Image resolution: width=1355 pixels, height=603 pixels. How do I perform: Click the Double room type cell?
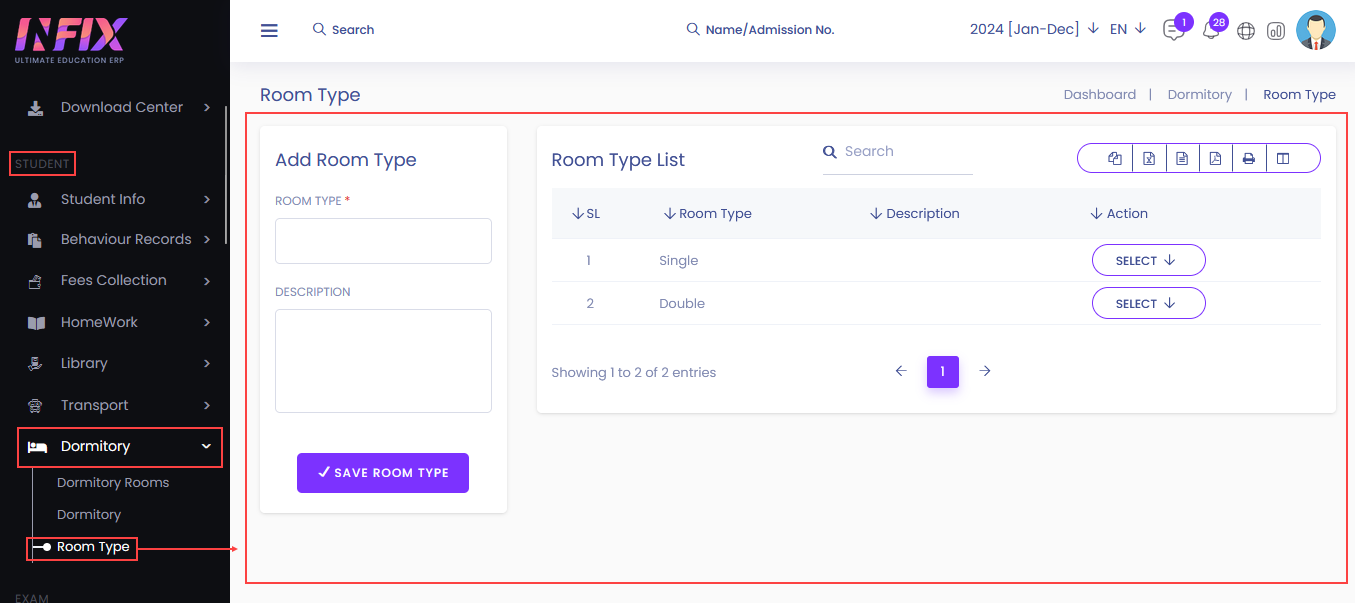(x=682, y=303)
